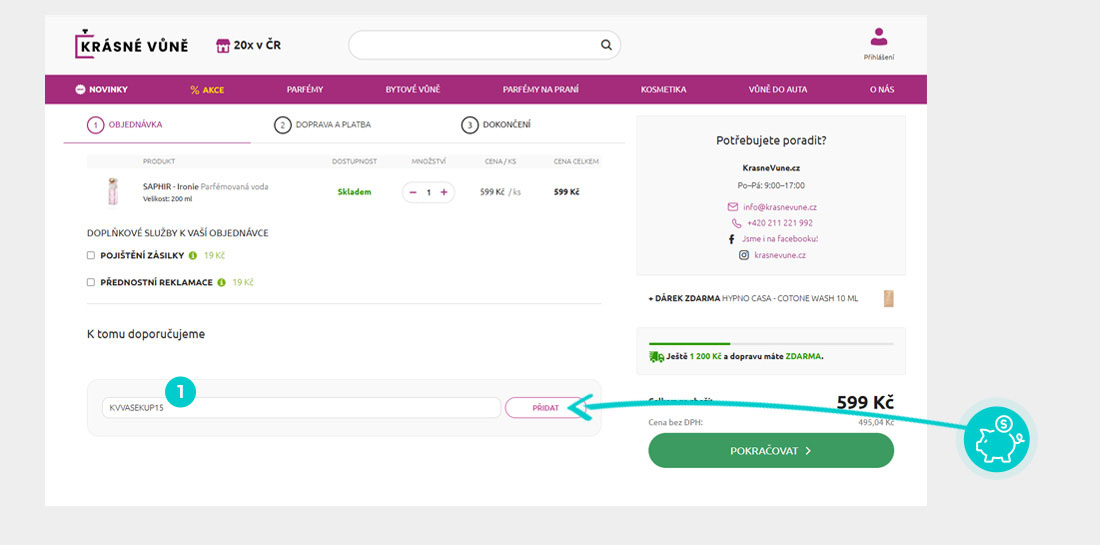Decrease product quantity with minus button
Viewport: 1100px width, 545px height.
414,192
